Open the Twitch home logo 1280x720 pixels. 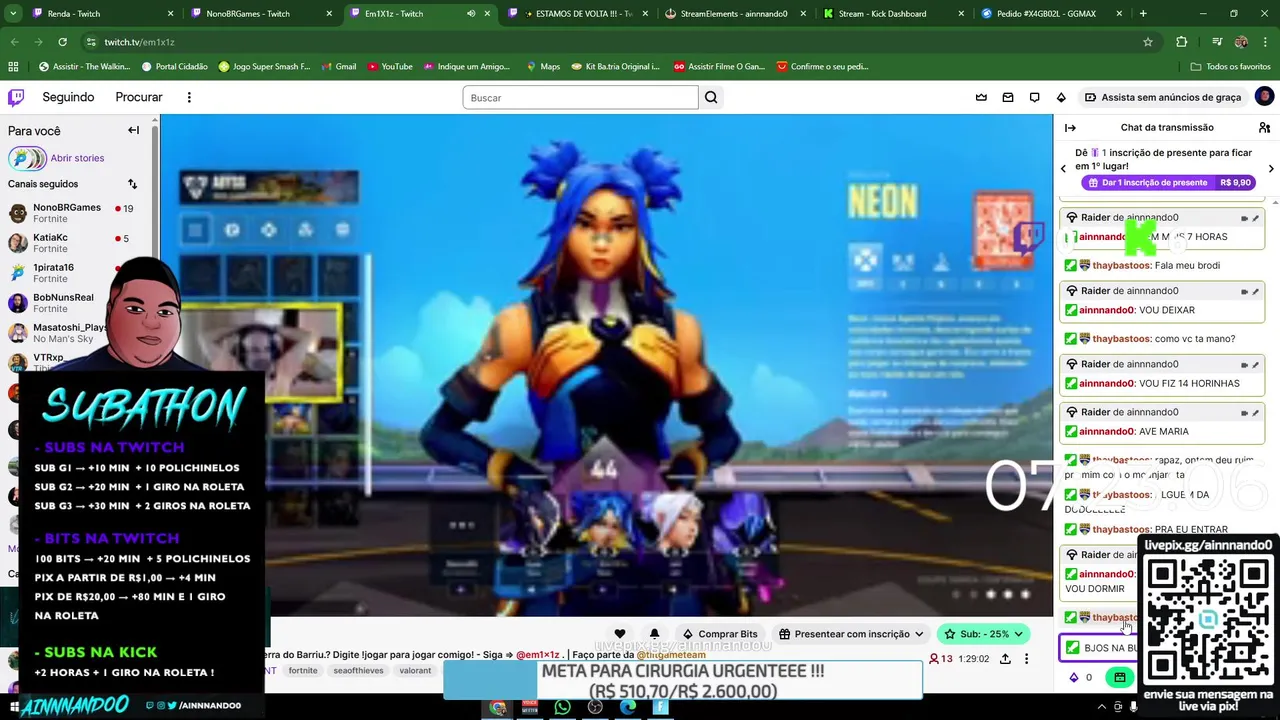[16, 97]
